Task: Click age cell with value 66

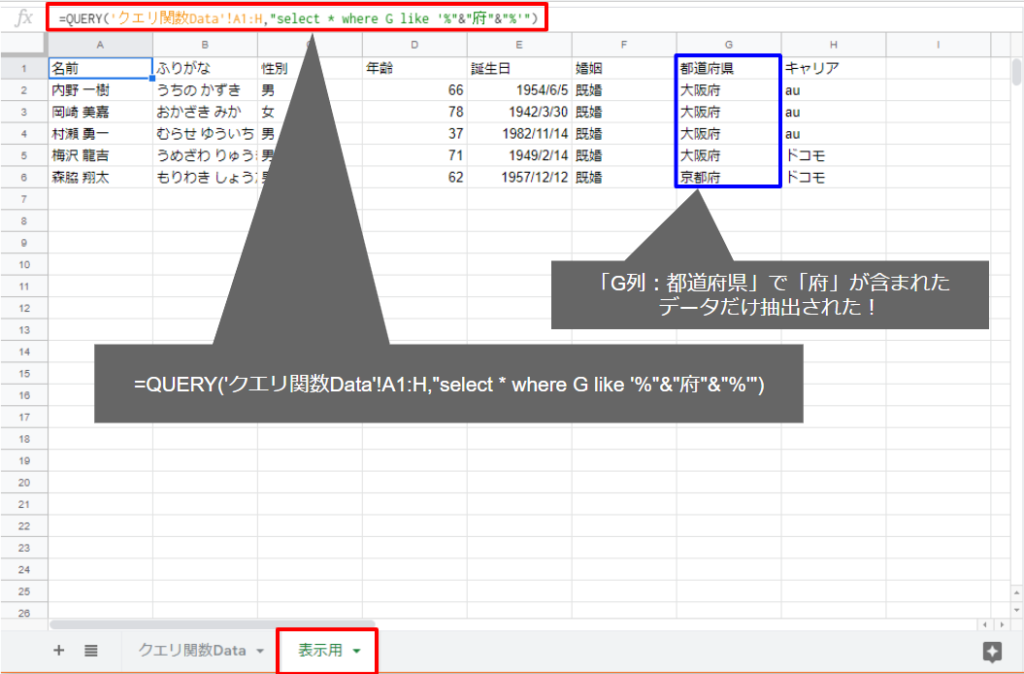Action: pos(415,90)
